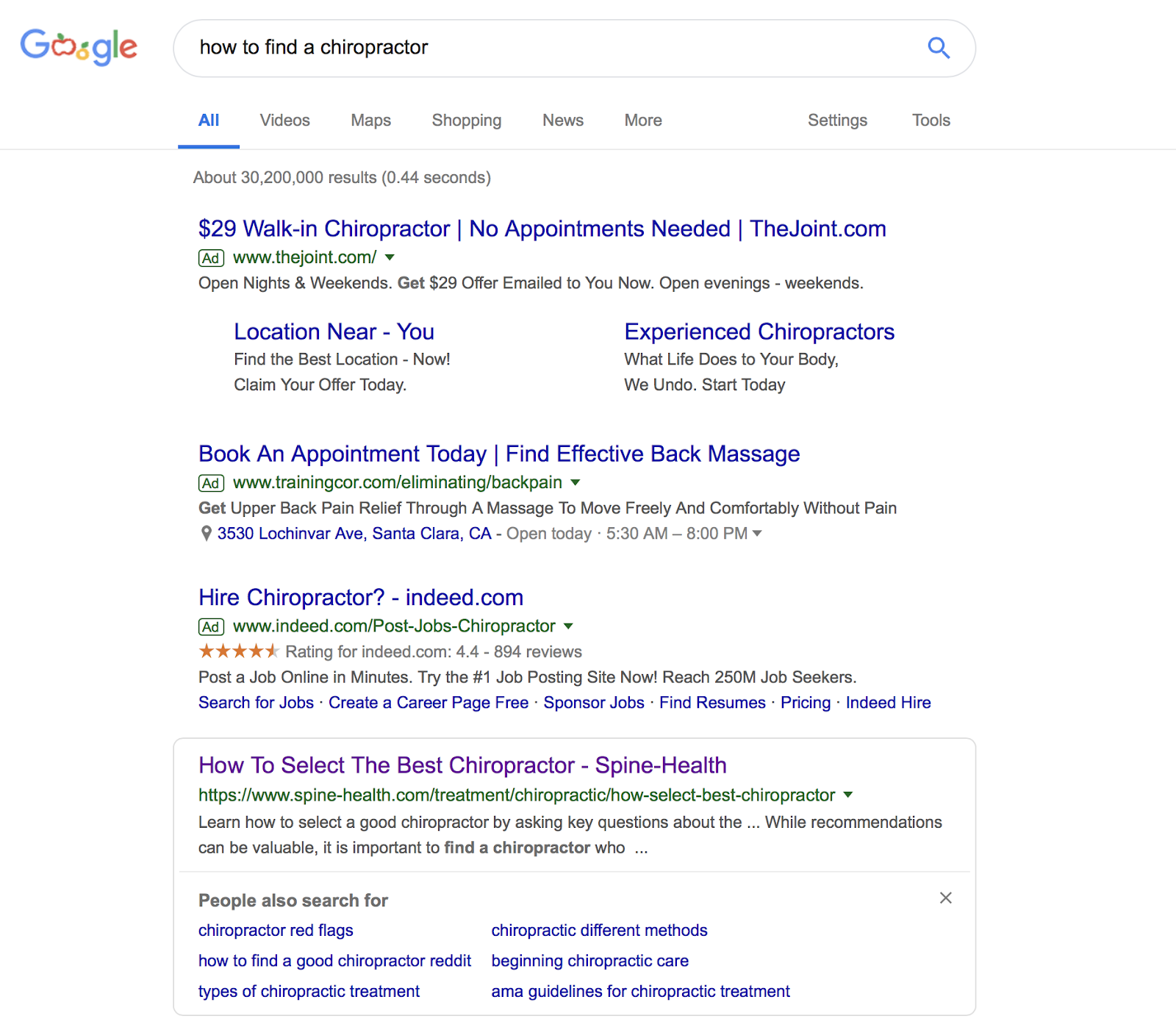Viewport: 1176px width, 1030px height.
Task: Search types of chiropractic treatment
Action: (x=309, y=992)
